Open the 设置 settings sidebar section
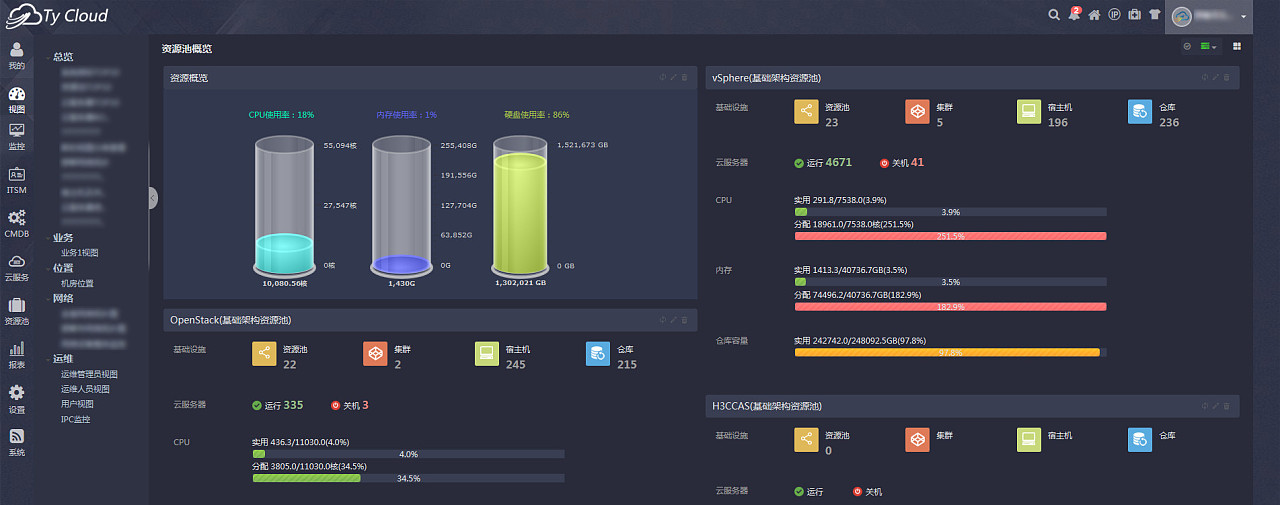This screenshot has height=505, width=1280. point(17,399)
